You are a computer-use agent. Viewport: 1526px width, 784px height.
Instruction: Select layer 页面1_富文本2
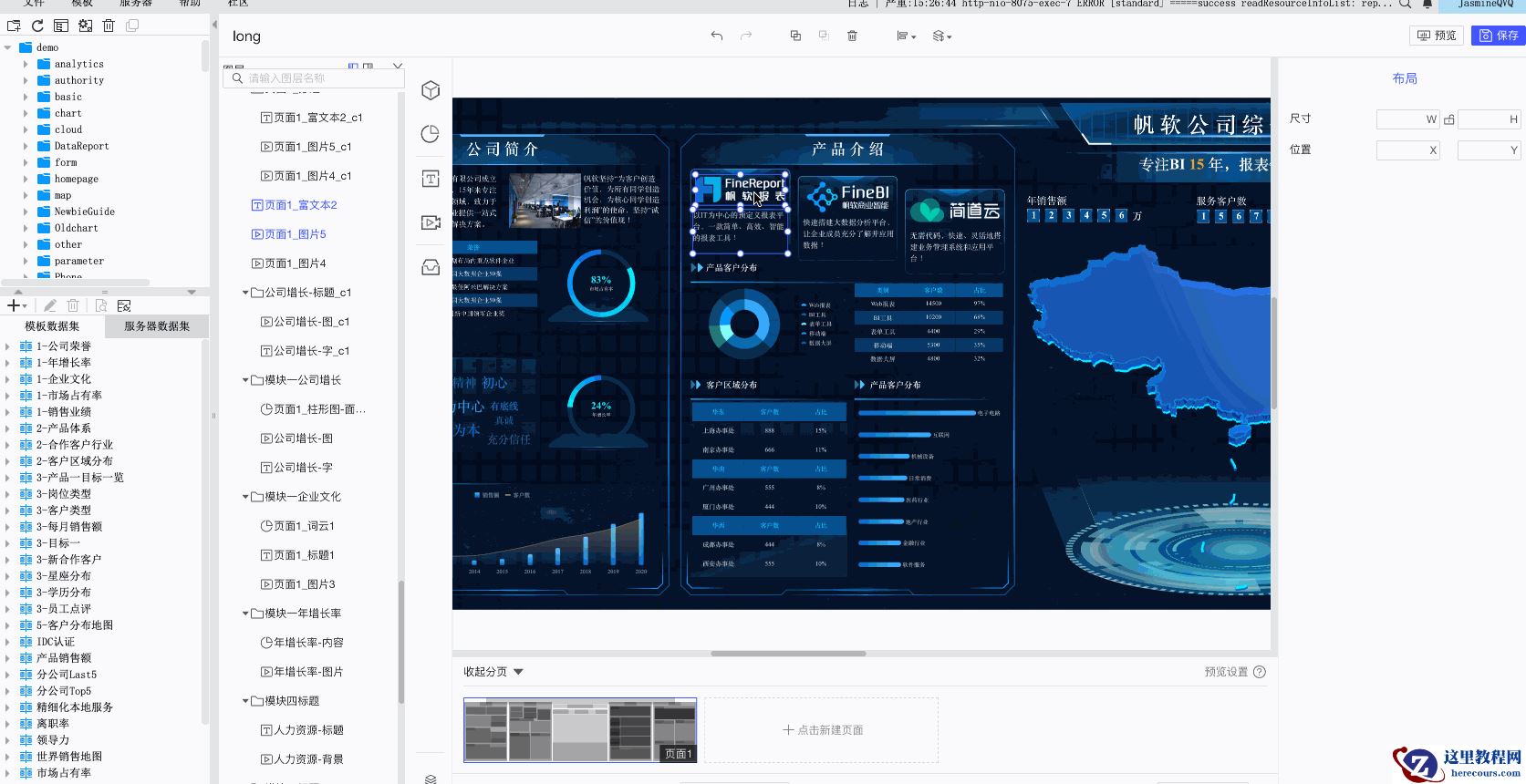pyautogui.click(x=295, y=205)
